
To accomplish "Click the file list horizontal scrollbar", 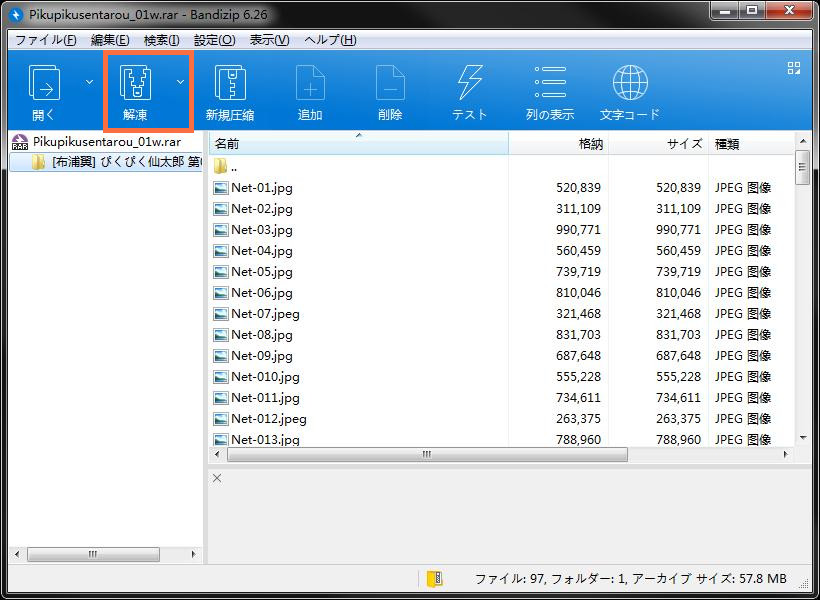I will 428,454.
